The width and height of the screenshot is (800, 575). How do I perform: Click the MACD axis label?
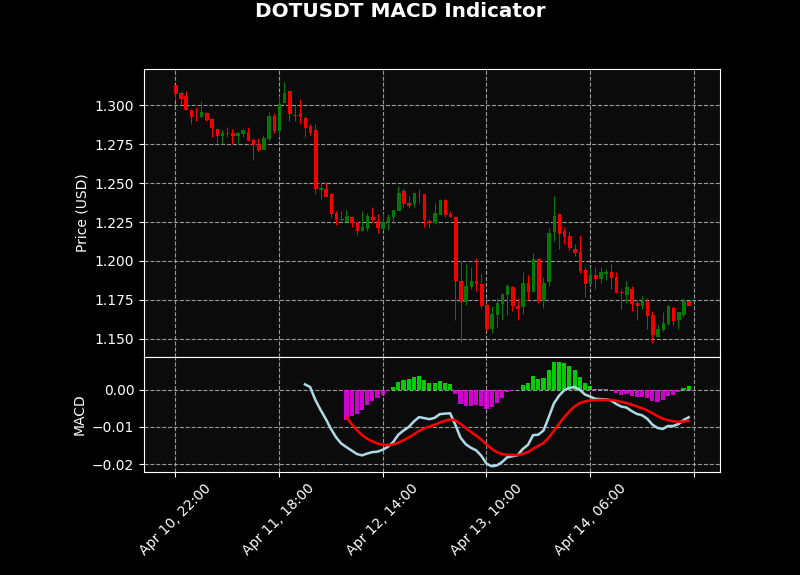point(79,416)
